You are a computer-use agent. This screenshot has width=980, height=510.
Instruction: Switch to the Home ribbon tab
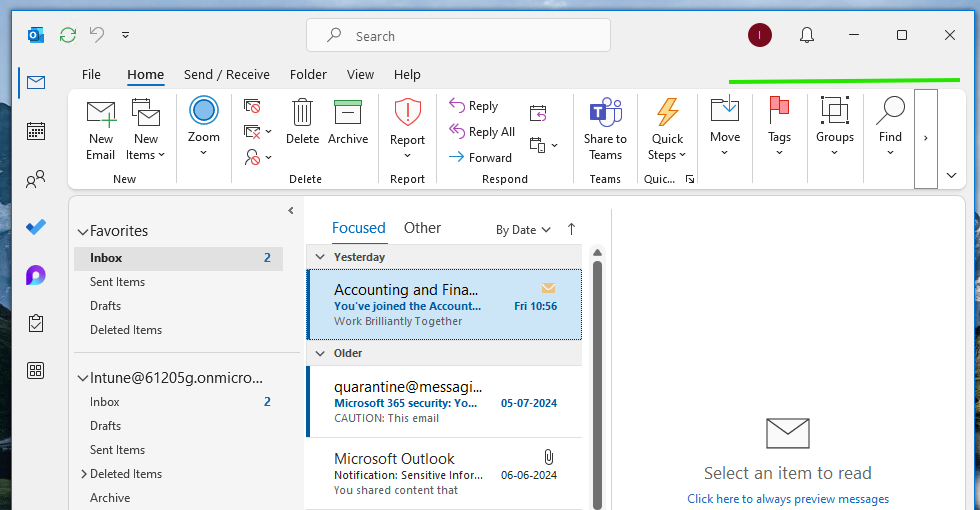point(146,74)
